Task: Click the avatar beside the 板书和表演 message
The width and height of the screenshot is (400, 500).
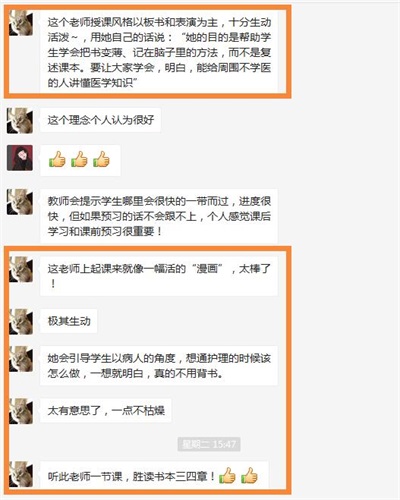Action: pos(21,23)
